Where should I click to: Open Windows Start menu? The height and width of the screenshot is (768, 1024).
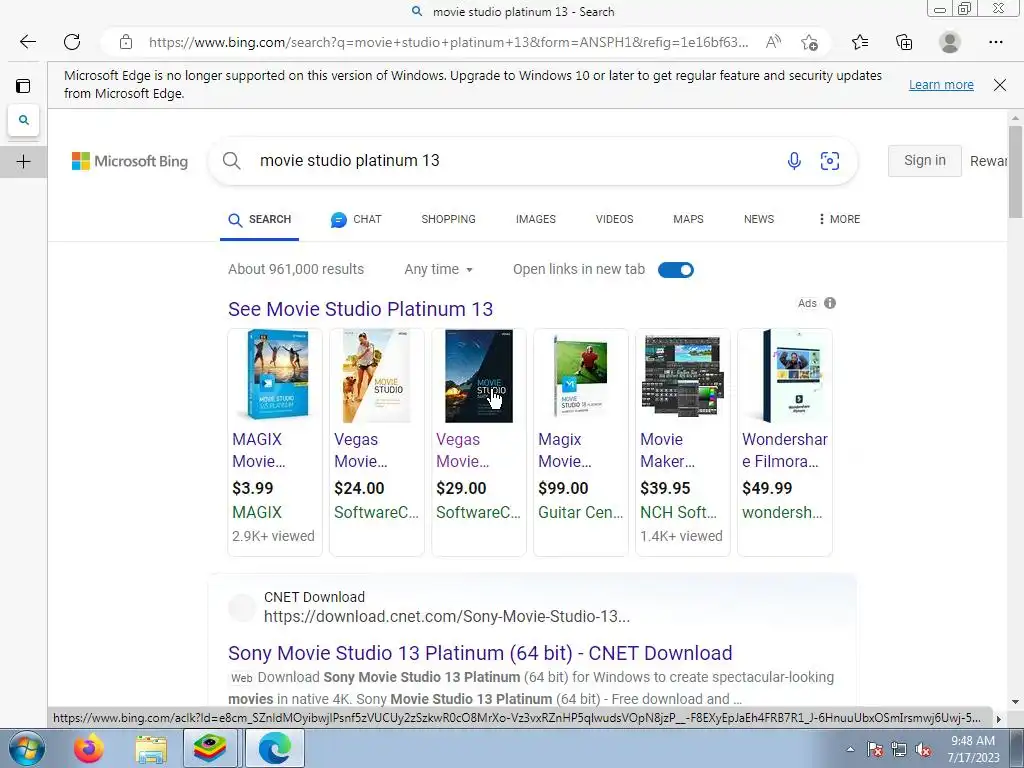[x=27, y=748]
